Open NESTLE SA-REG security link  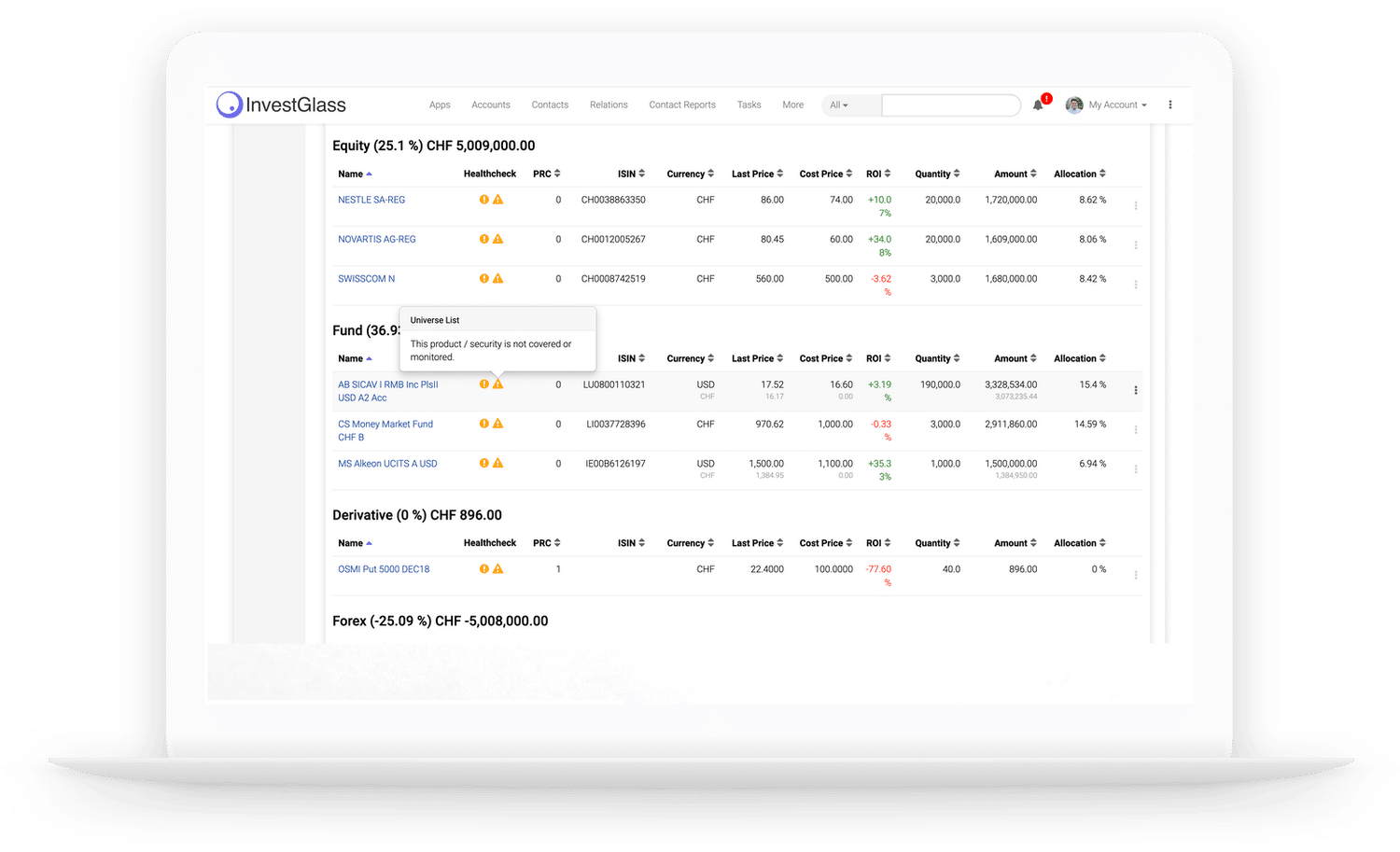click(x=371, y=200)
